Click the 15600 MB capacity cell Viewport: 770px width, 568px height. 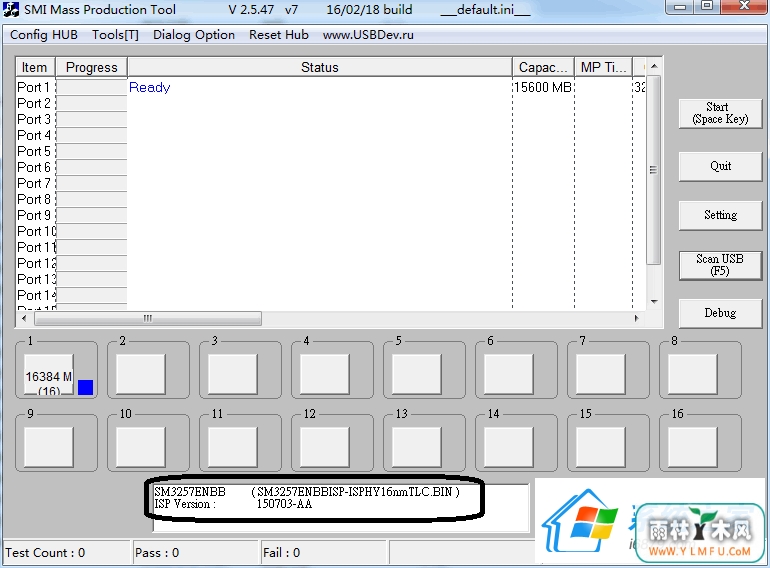point(543,87)
